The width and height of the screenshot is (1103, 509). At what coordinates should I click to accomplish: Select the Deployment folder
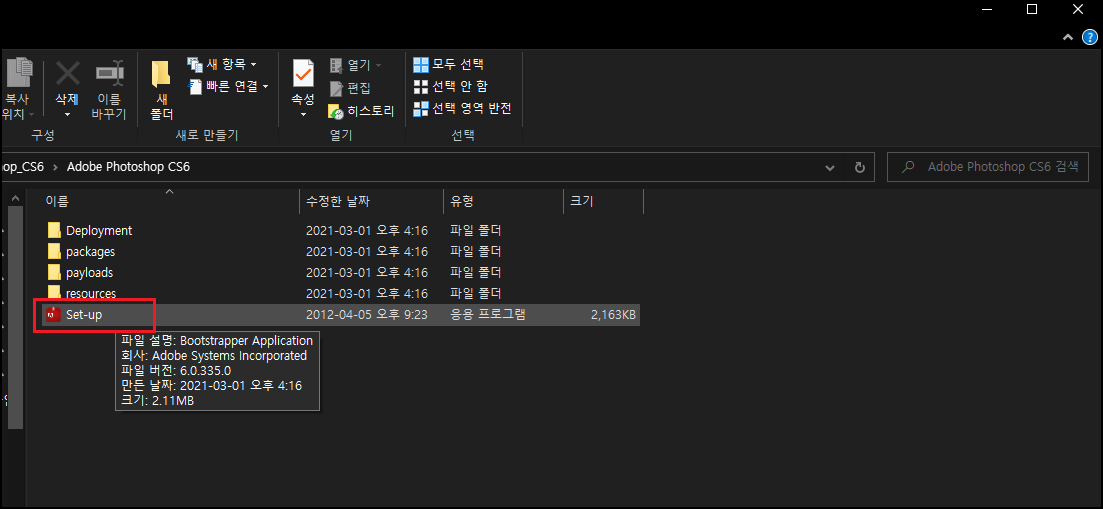pyautogui.click(x=341, y=231)
